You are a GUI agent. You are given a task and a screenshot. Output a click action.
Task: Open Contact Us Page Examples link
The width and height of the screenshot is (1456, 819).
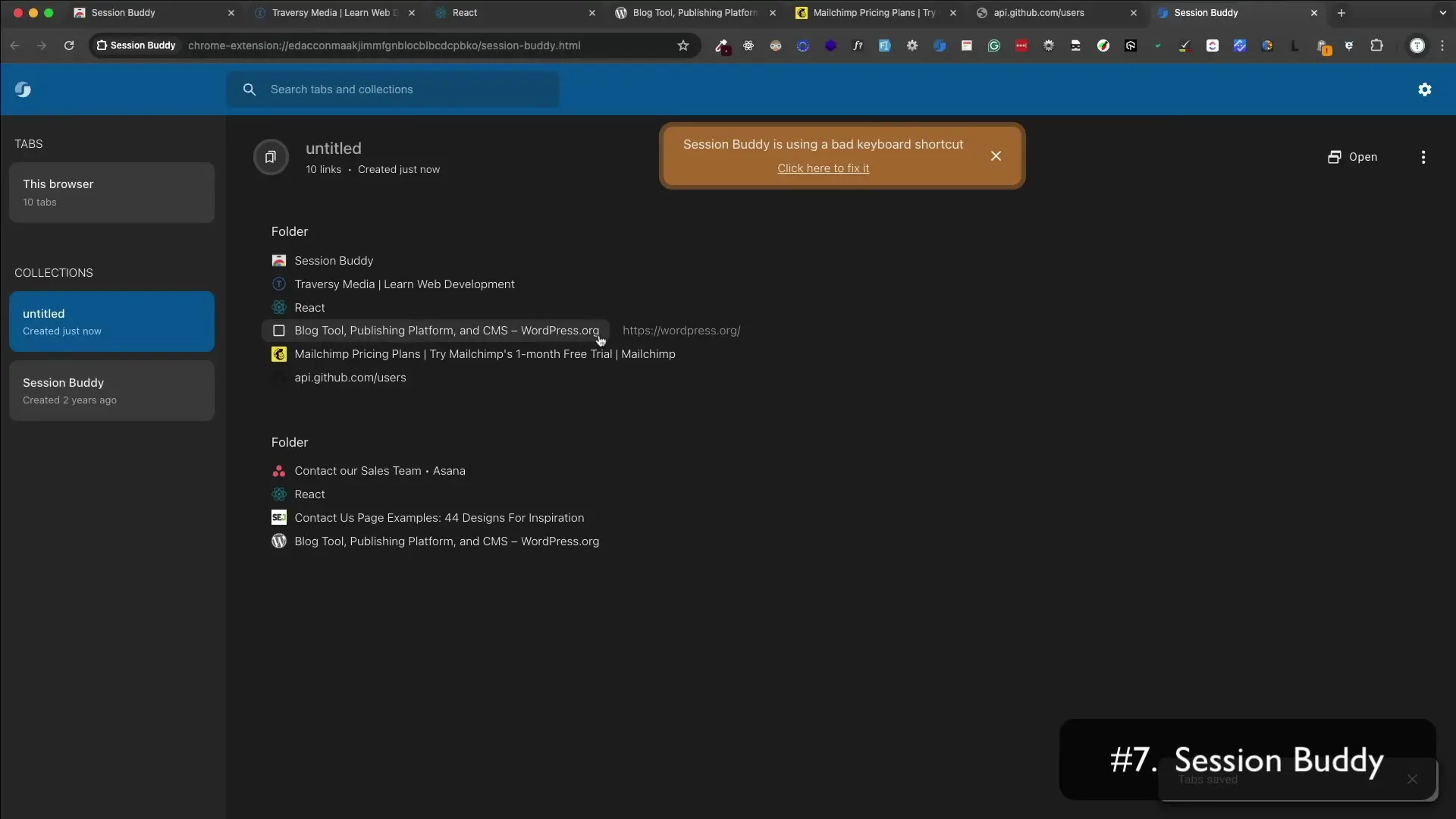439,518
